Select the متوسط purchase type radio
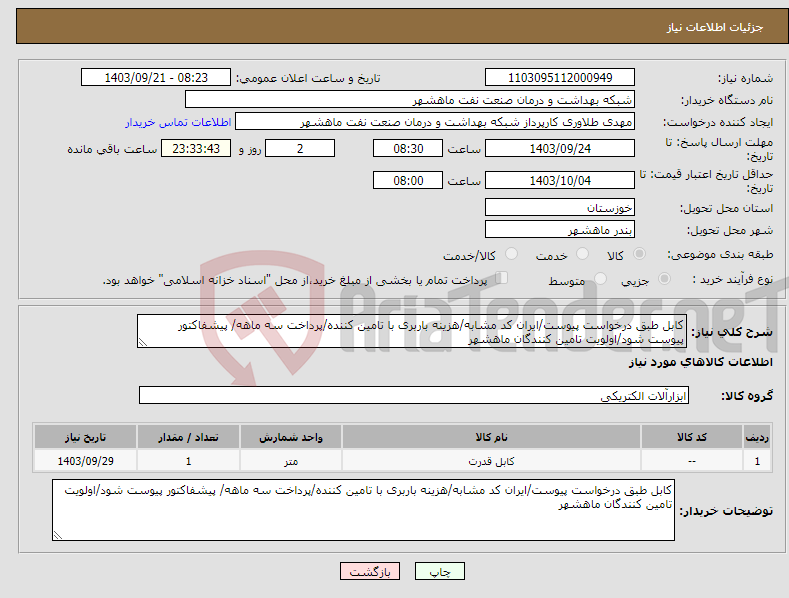The image size is (789, 598). (x=600, y=278)
